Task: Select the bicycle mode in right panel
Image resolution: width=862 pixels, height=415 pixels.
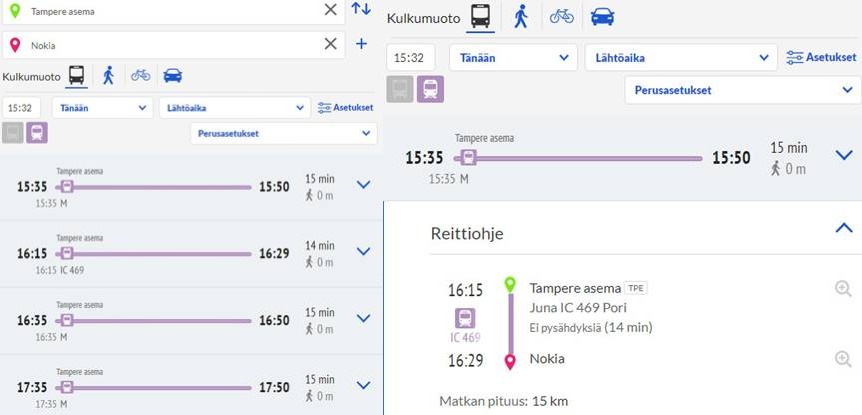Action: [562, 16]
